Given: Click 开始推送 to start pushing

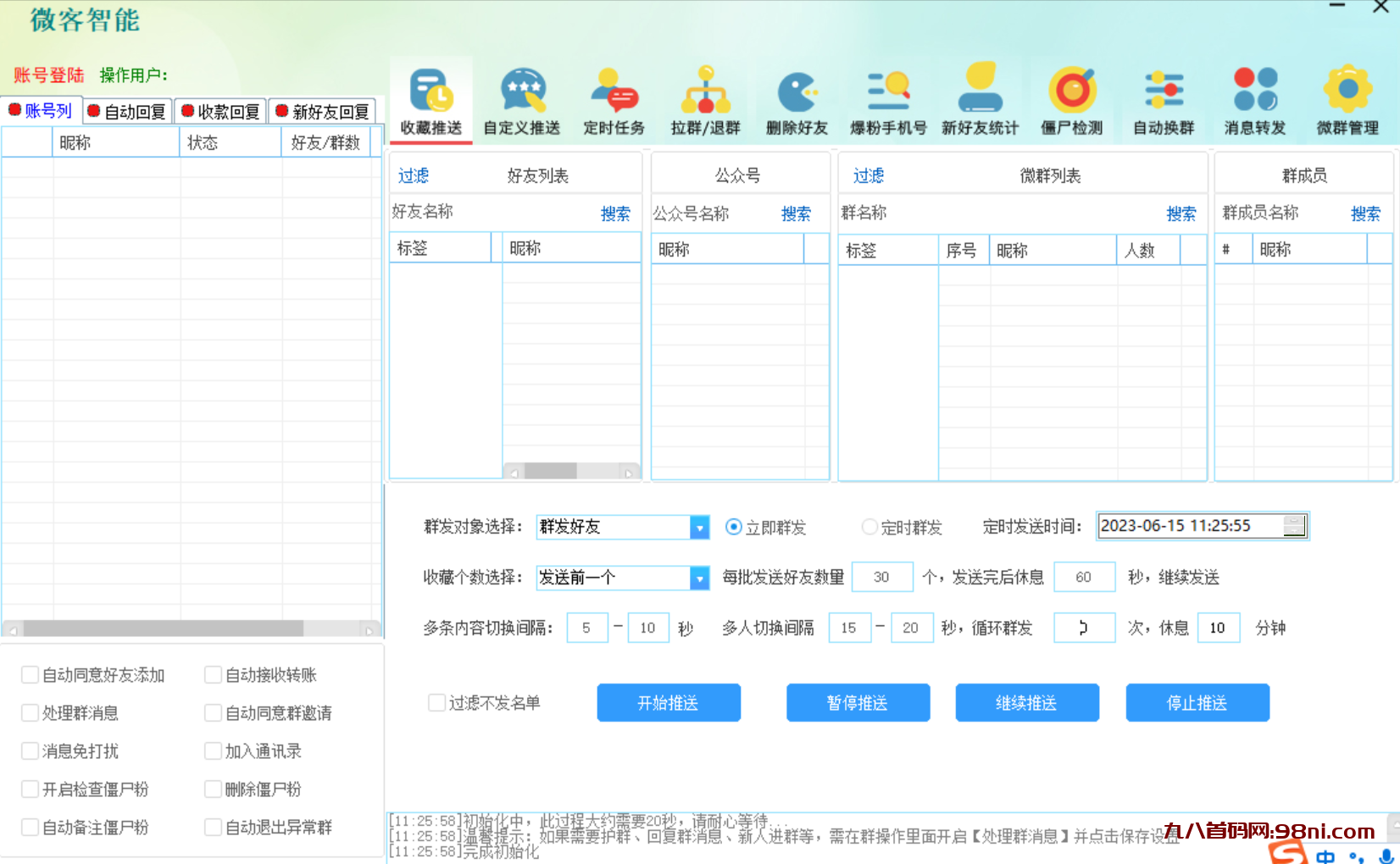Looking at the screenshot, I should coord(669,702).
